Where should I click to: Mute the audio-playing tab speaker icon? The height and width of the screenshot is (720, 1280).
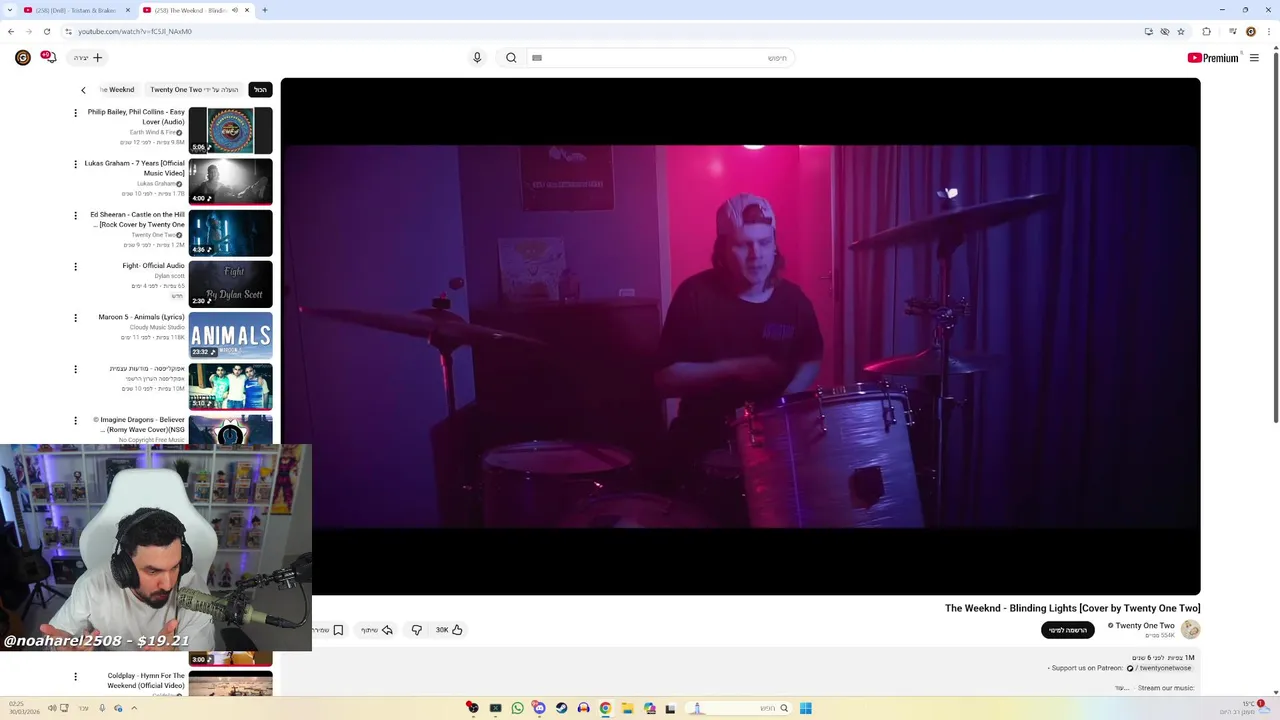click(235, 10)
